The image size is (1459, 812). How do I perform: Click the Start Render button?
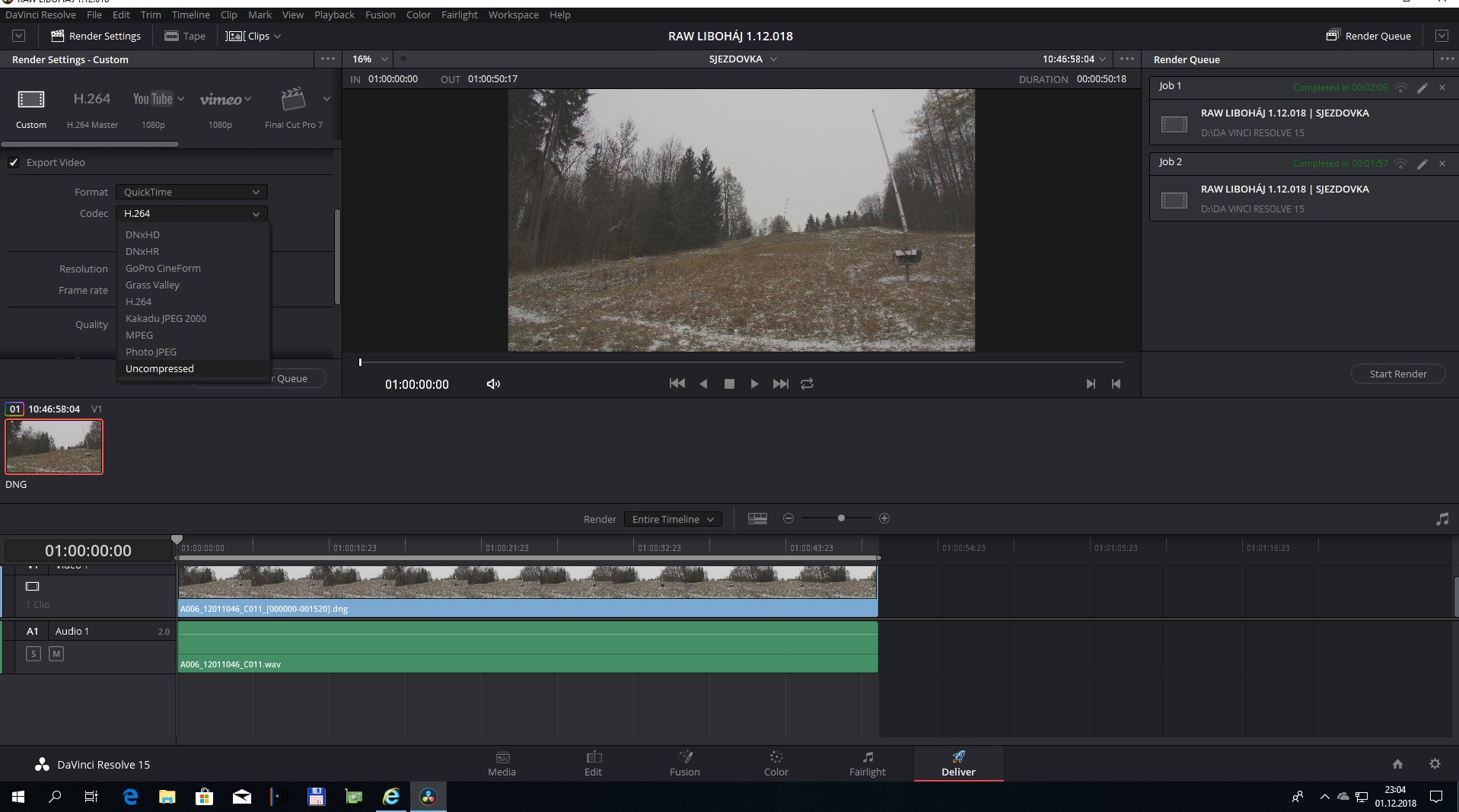(x=1397, y=374)
